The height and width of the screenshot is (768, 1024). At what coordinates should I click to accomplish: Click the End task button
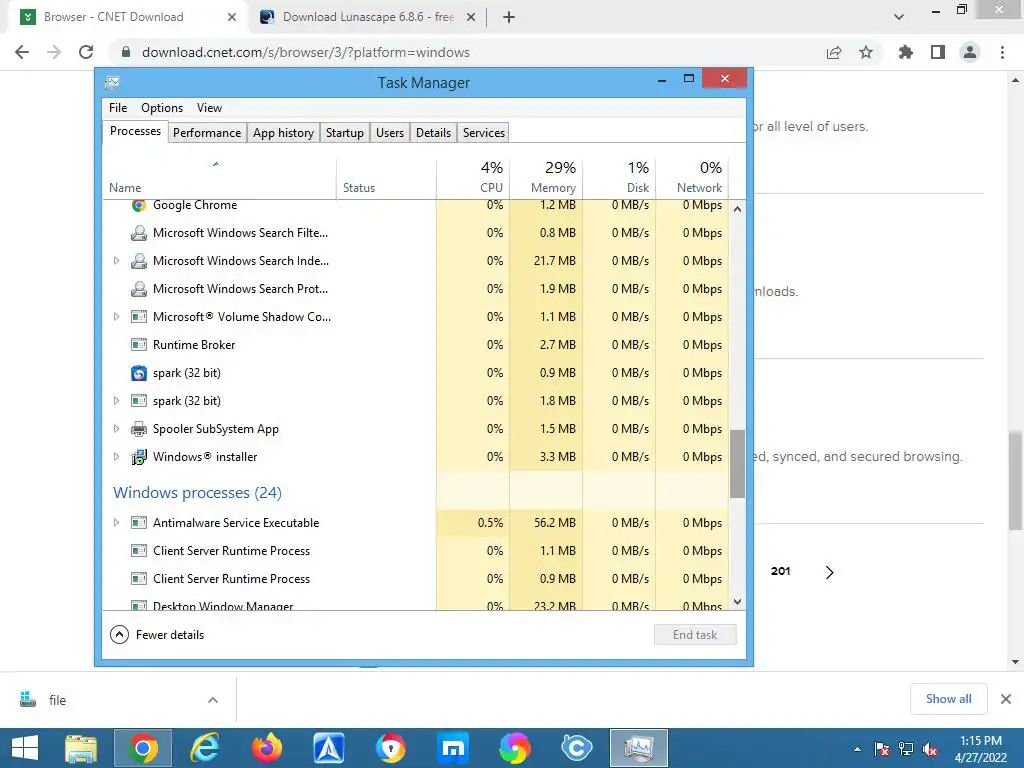[695, 635]
